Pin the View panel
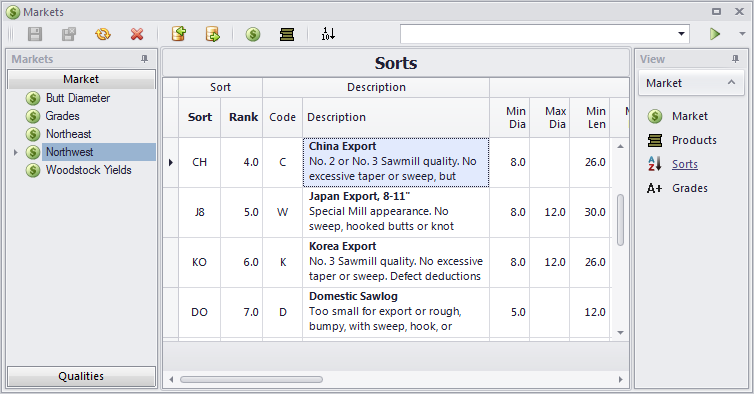This screenshot has height=394, width=754. pyautogui.click(x=735, y=59)
